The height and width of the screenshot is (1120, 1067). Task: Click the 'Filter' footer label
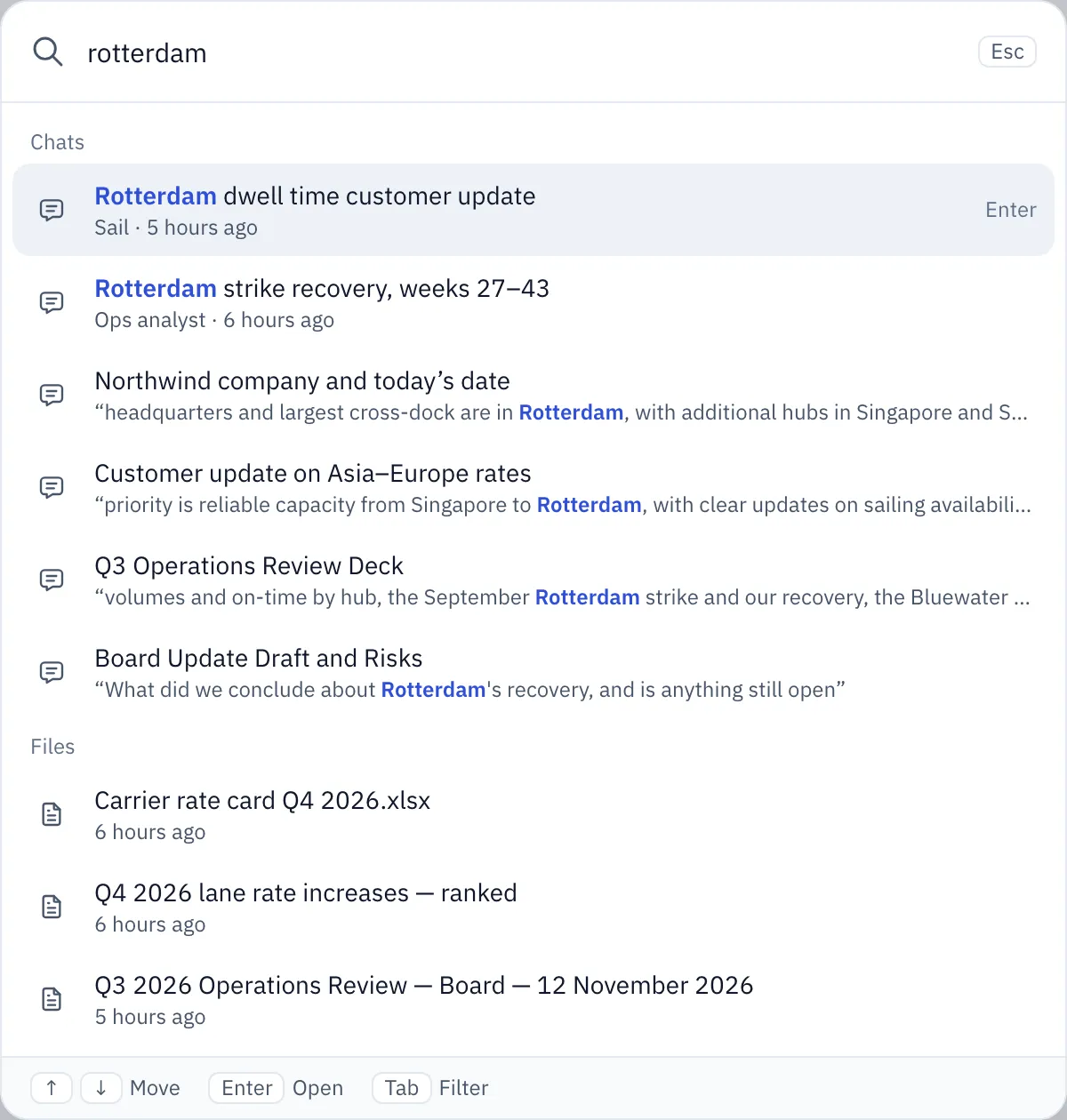pos(464,1088)
